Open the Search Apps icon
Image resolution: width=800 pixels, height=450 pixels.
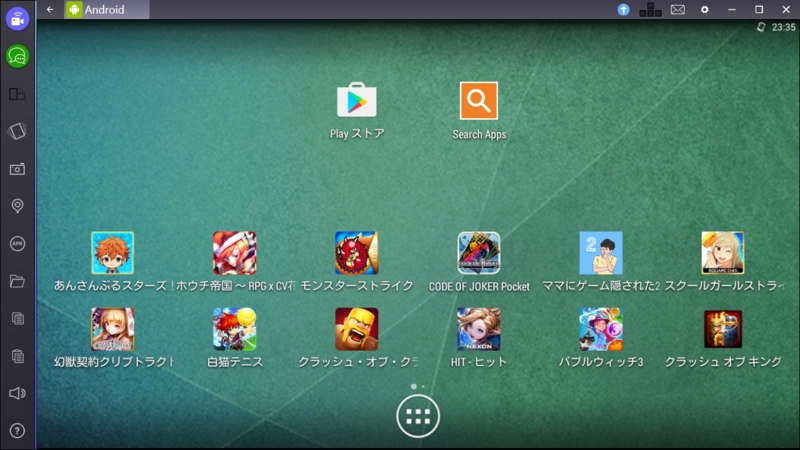click(479, 101)
